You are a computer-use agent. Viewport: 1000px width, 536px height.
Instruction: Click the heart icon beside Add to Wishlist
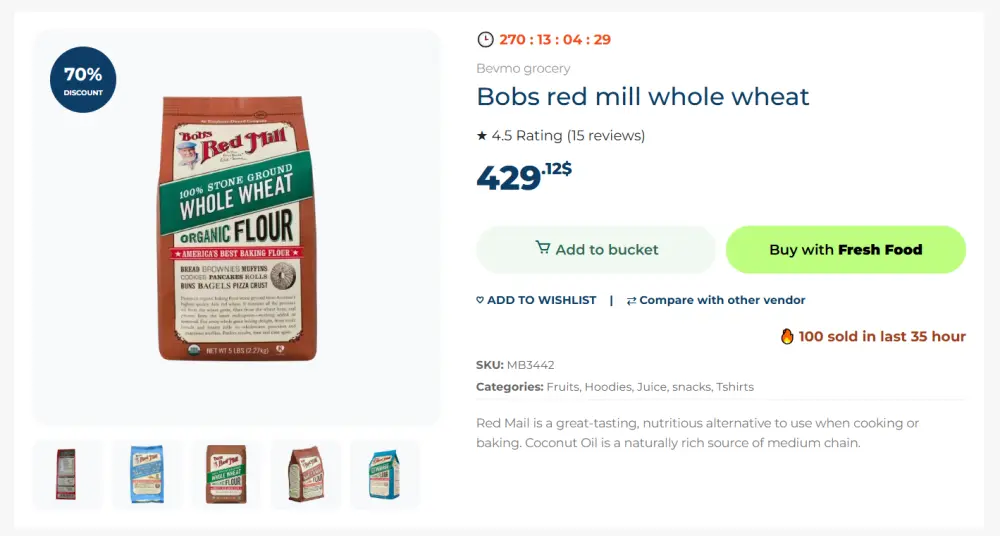click(480, 300)
